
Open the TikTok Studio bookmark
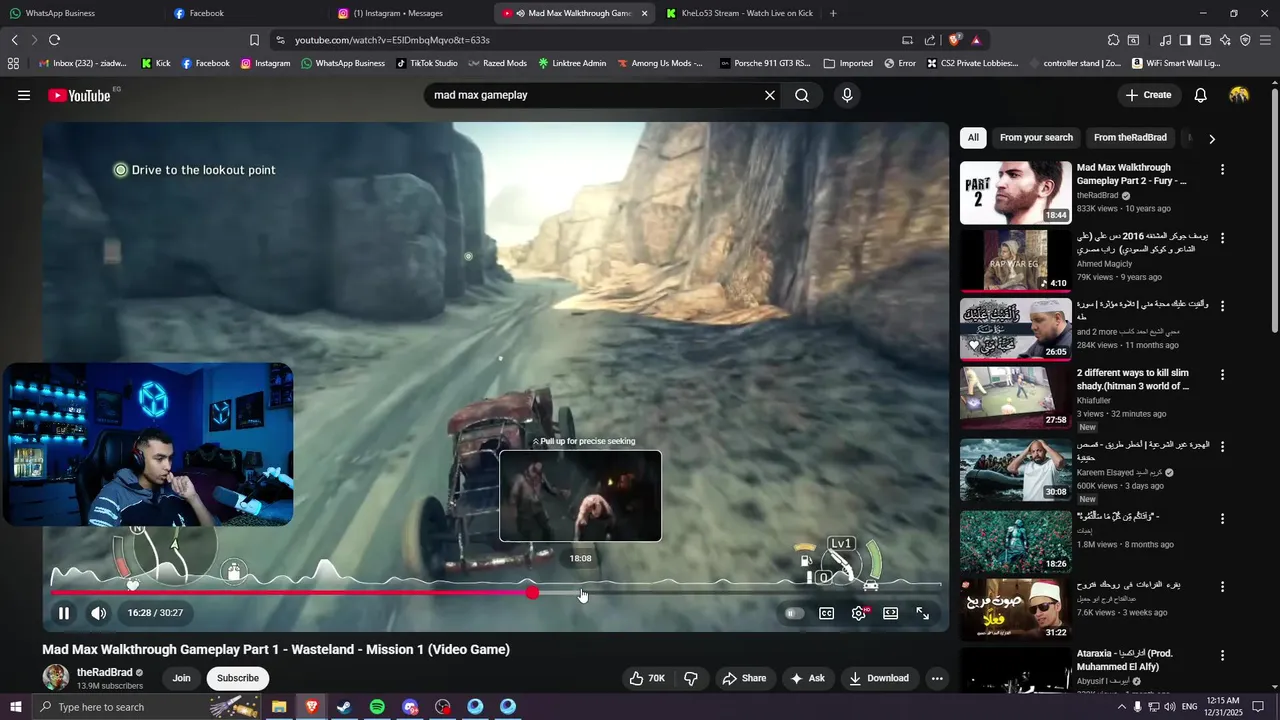pos(426,63)
